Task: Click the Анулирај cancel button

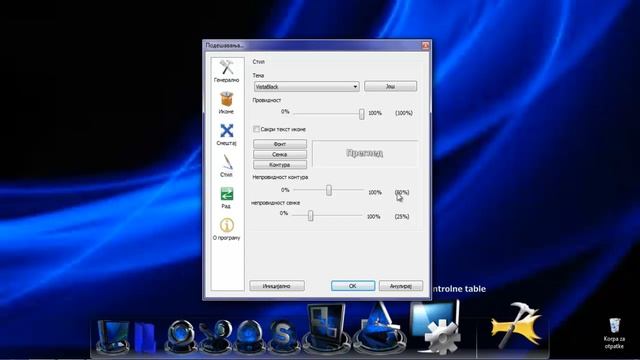Action: (401, 286)
